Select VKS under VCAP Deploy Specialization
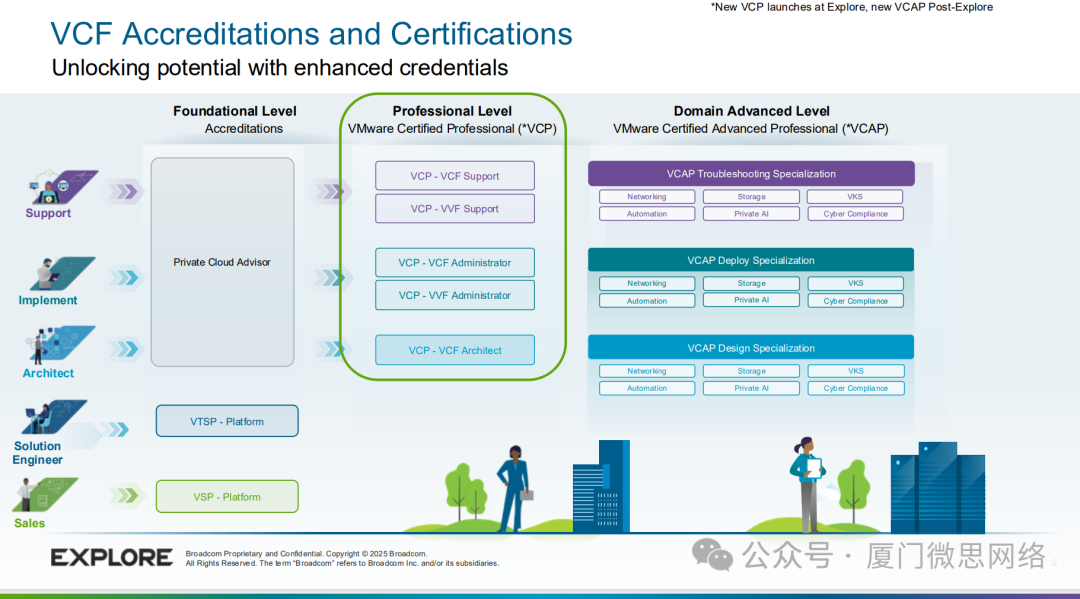This screenshot has height=599, width=1080. click(855, 283)
